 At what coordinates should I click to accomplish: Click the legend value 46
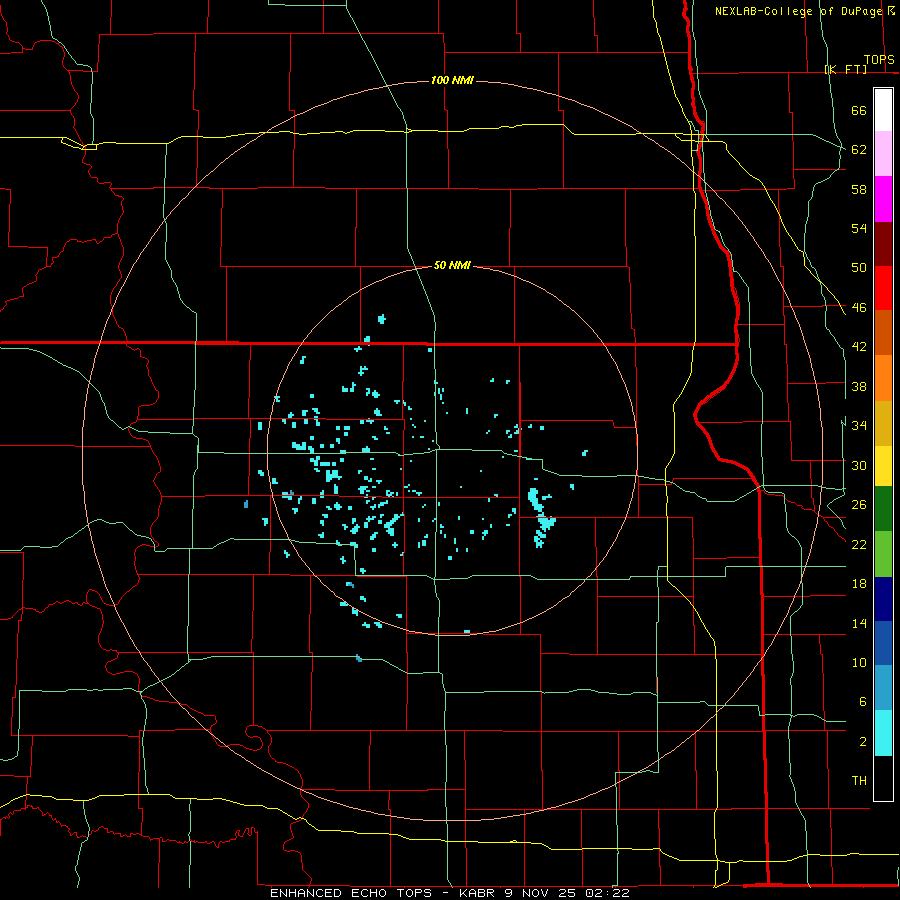coord(859,308)
